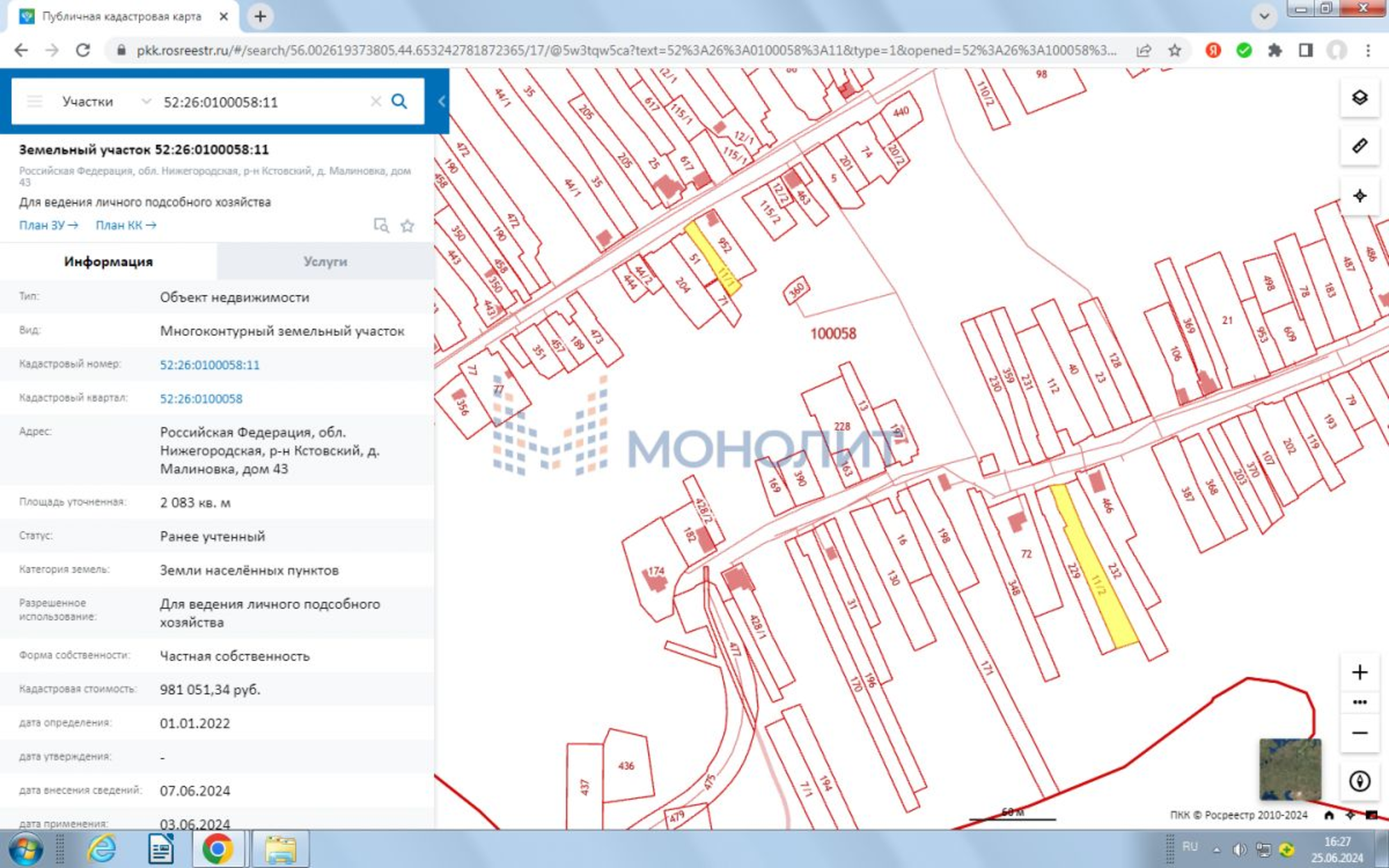Reset map compass orientation
1389x868 pixels.
[x=1359, y=782]
